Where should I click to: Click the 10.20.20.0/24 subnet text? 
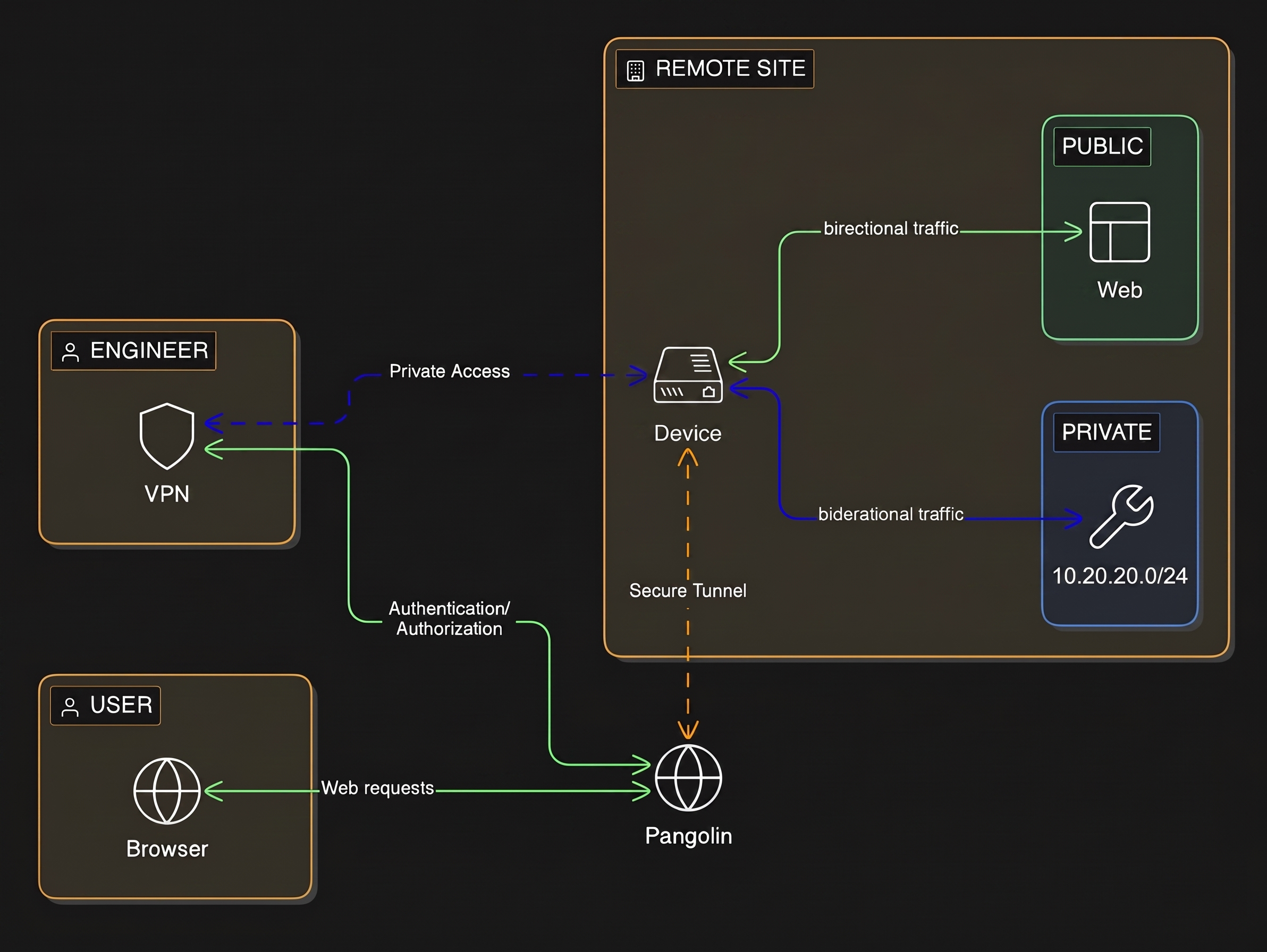click(x=1119, y=576)
